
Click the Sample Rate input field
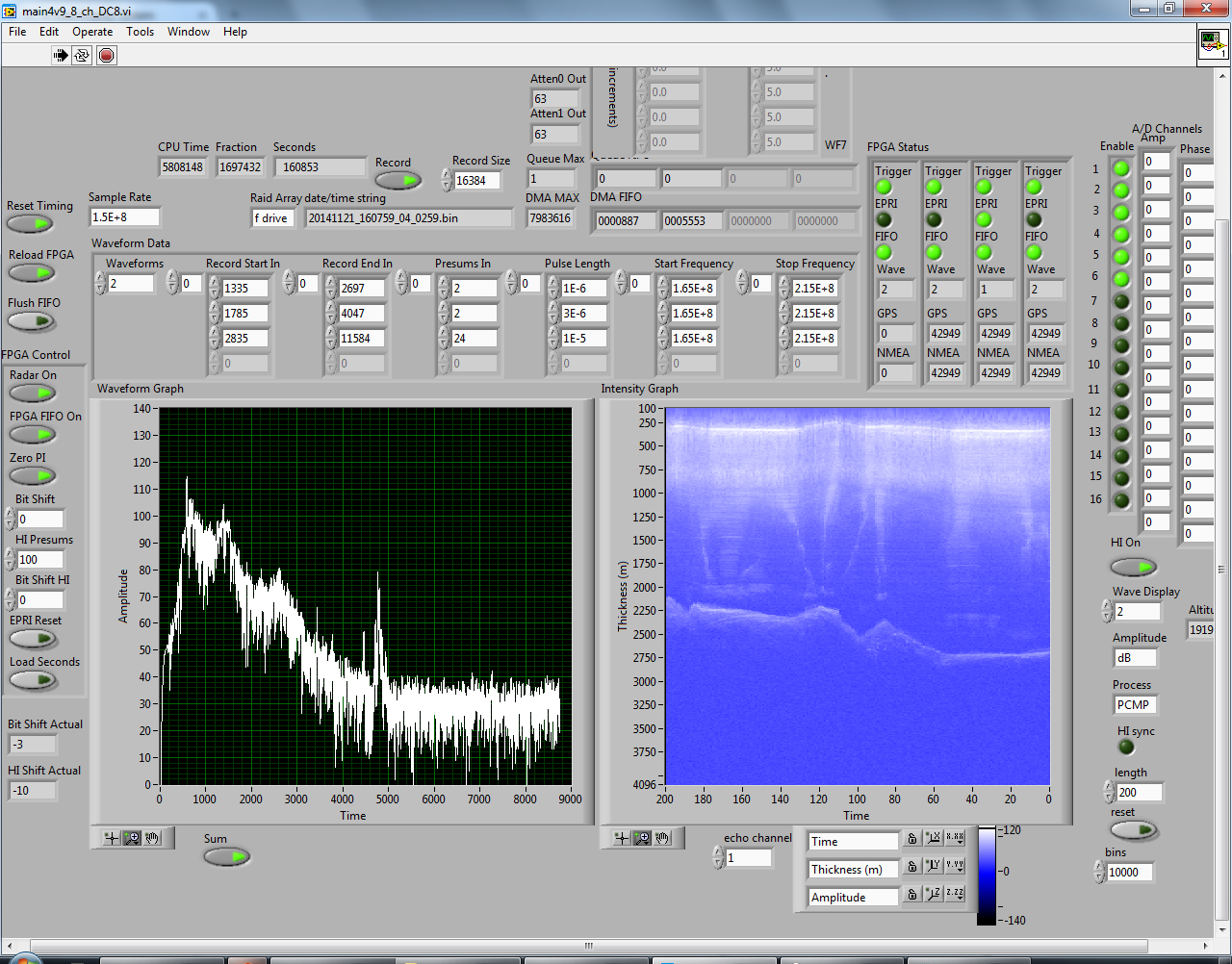click(124, 217)
